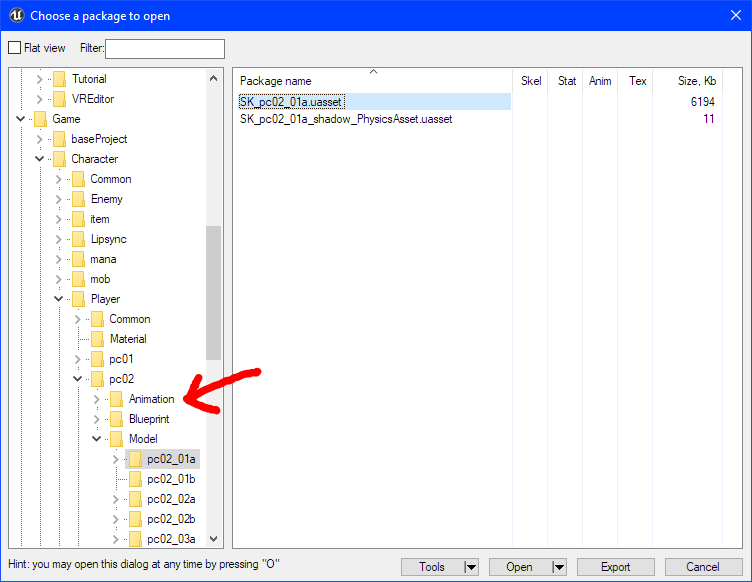Image resolution: width=752 pixels, height=582 pixels.
Task: Click the pc02_03a folder icon
Action: [x=136, y=539]
